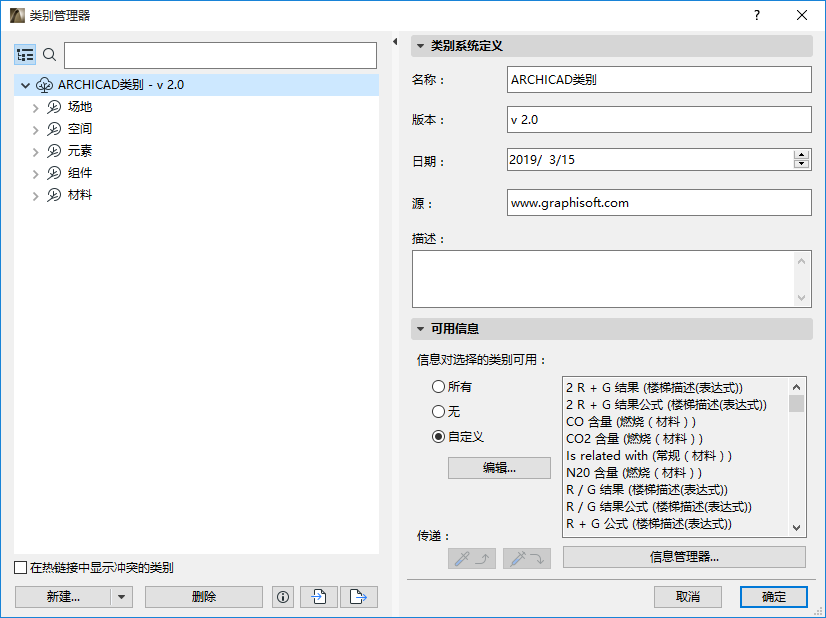
Task: Enable the 在热链接中显示冲突的类别 checkbox
Action: pyautogui.click(x=20, y=566)
